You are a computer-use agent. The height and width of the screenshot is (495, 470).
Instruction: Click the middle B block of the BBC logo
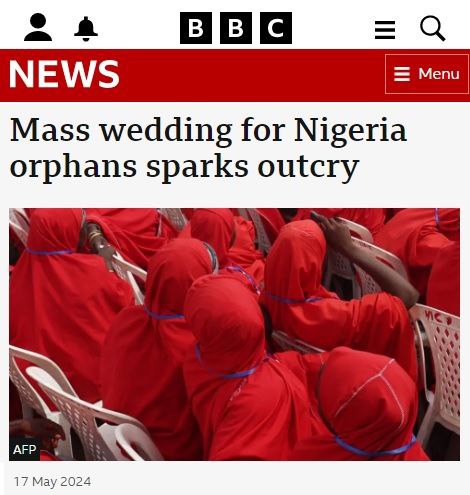pos(236,28)
